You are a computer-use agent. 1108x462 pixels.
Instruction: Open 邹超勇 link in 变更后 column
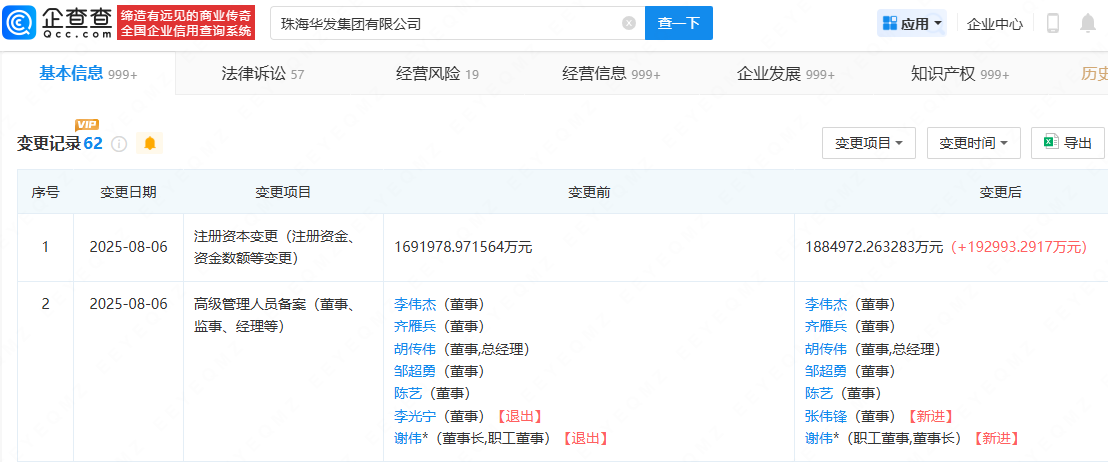click(826, 371)
